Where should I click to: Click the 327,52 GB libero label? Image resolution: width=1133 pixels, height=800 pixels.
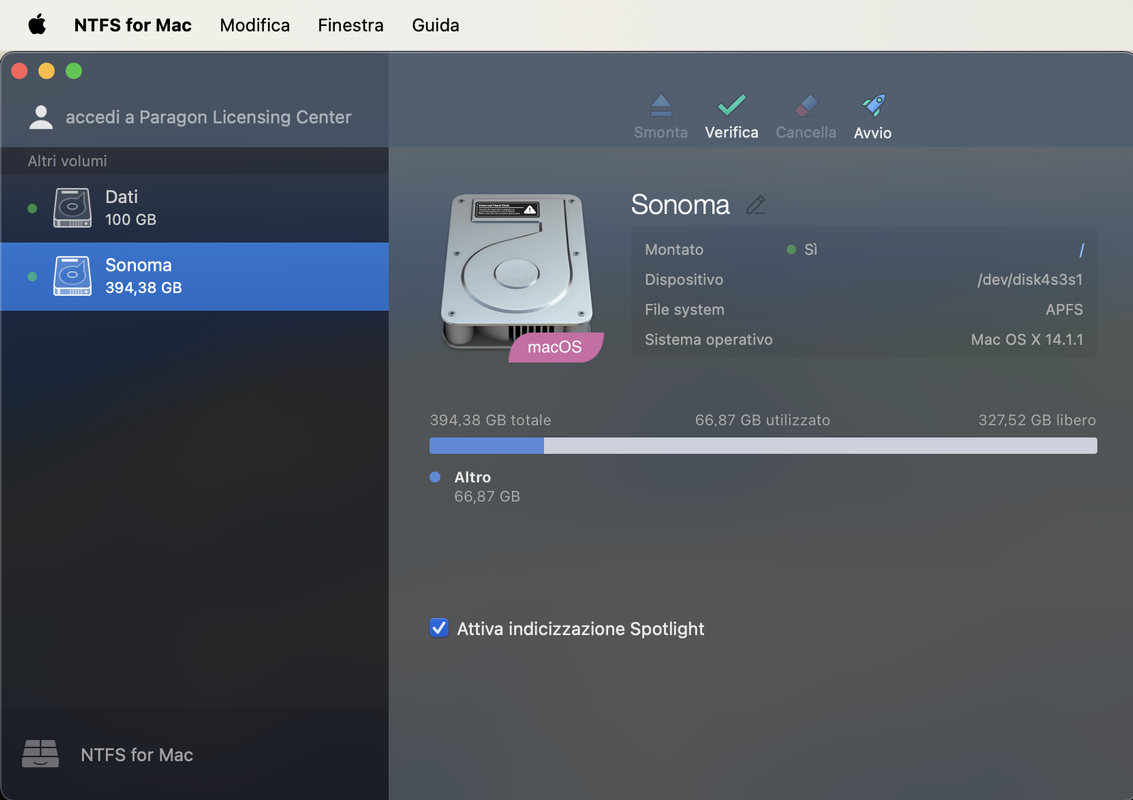(x=1037, y=420)
